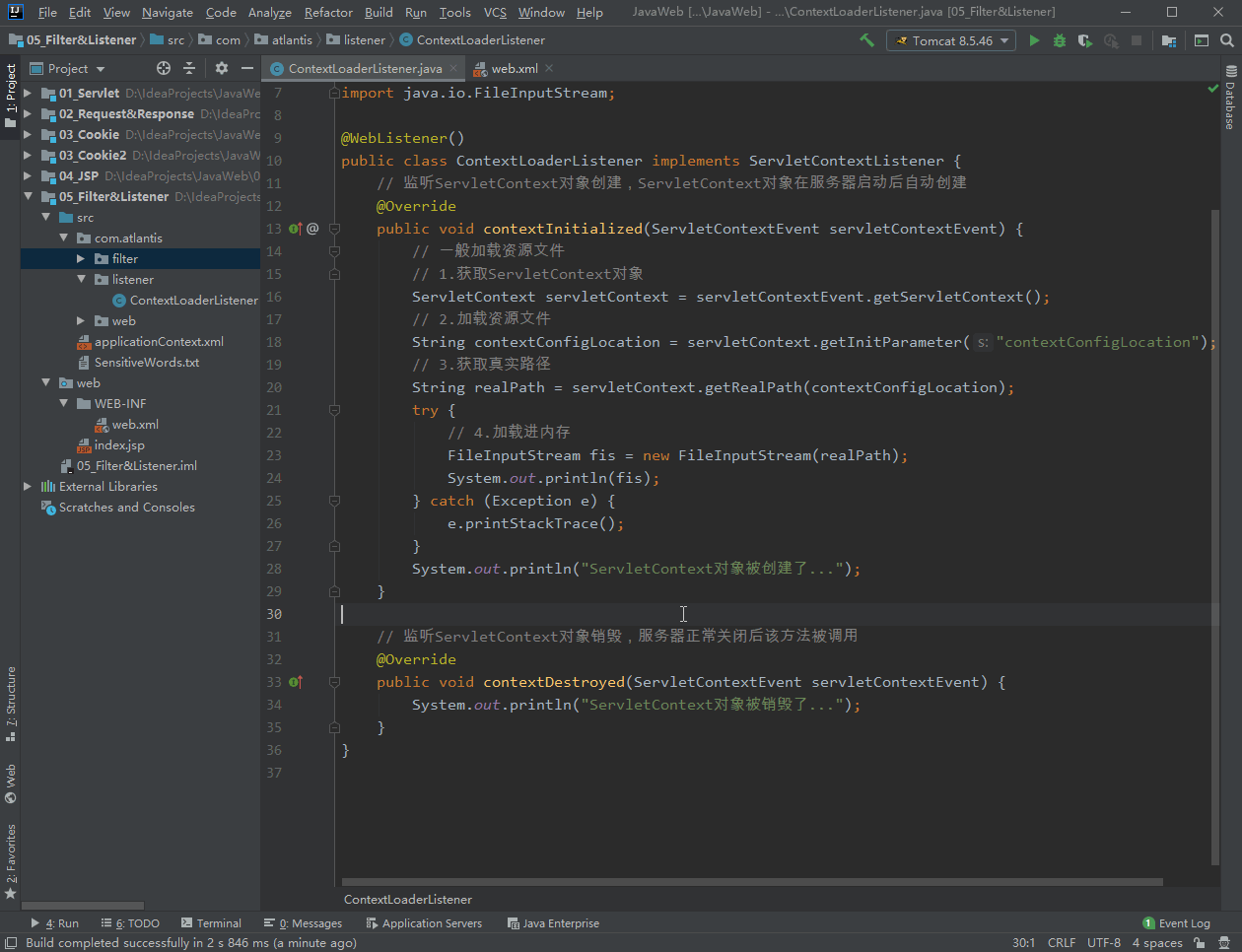Run Tomcat with the green Run arrow
This screenshot has height=952, width=1242.
click(1034, 40)
